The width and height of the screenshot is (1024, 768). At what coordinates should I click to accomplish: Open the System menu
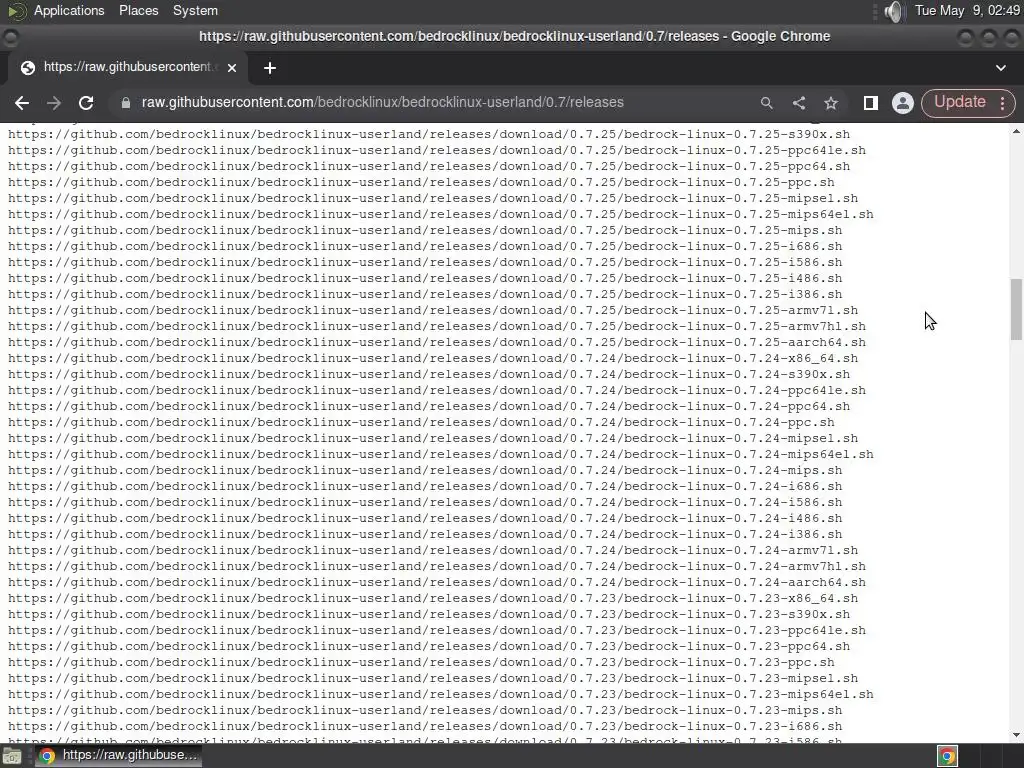point(195,10)
